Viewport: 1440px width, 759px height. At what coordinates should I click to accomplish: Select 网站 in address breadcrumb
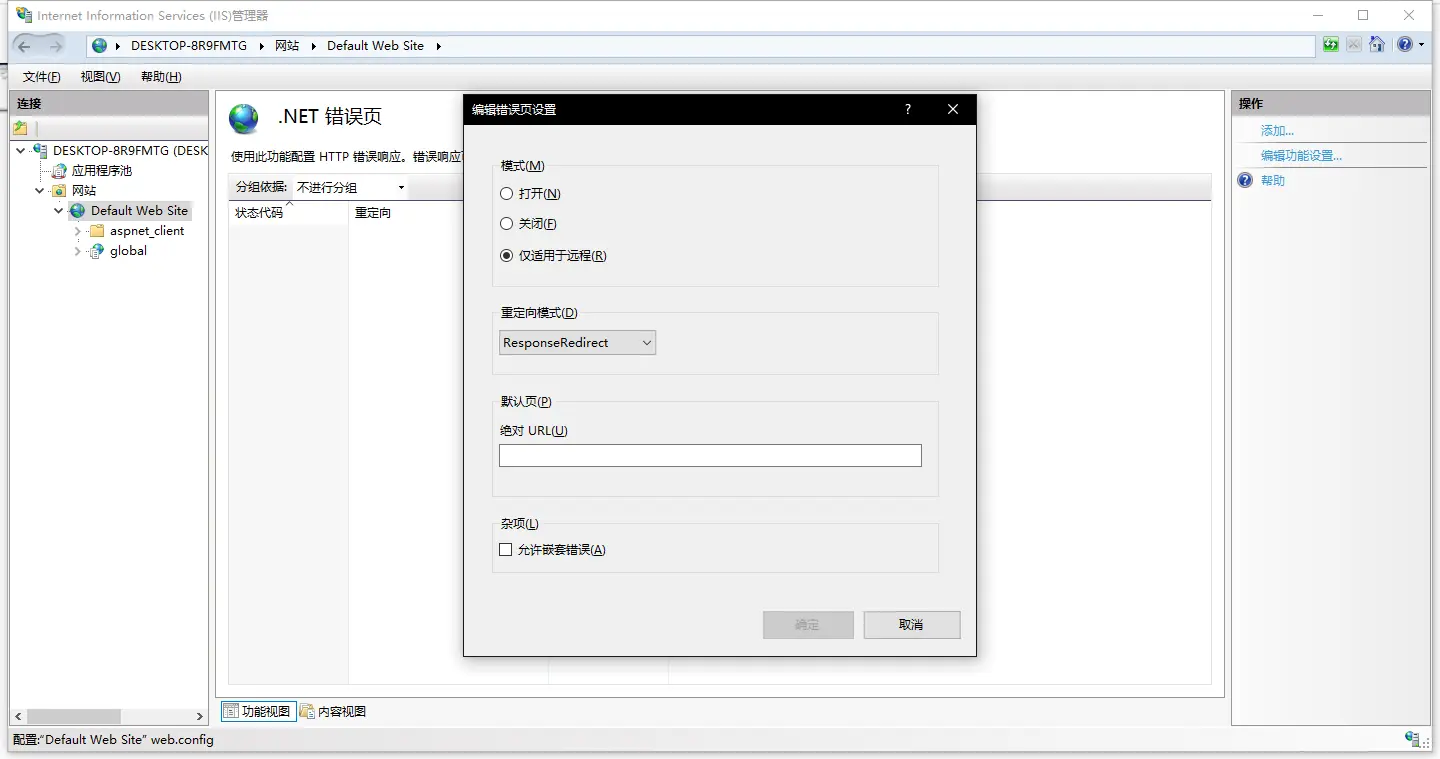pyautogui.click(x=287, y=46)
